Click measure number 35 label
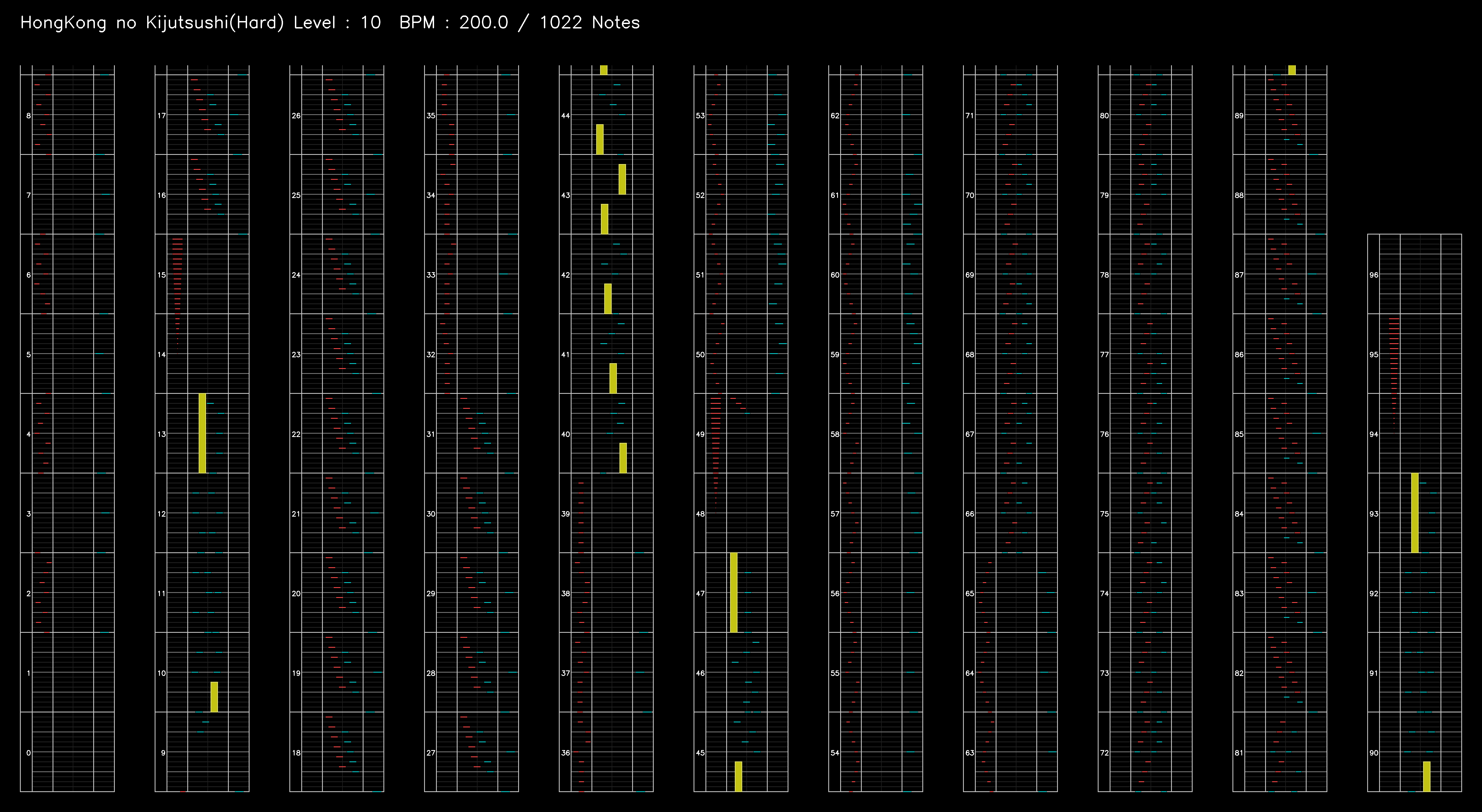Image resolution: width=1482 pixels, height=812 pixels. [431, 116]
